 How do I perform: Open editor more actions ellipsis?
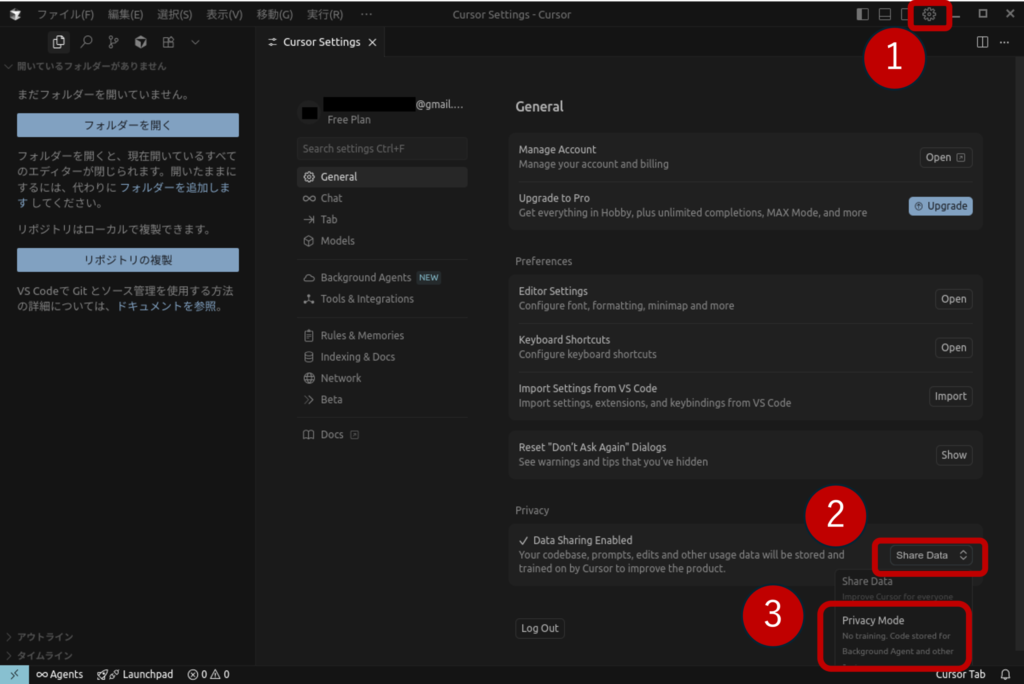tap(1004, 42)
